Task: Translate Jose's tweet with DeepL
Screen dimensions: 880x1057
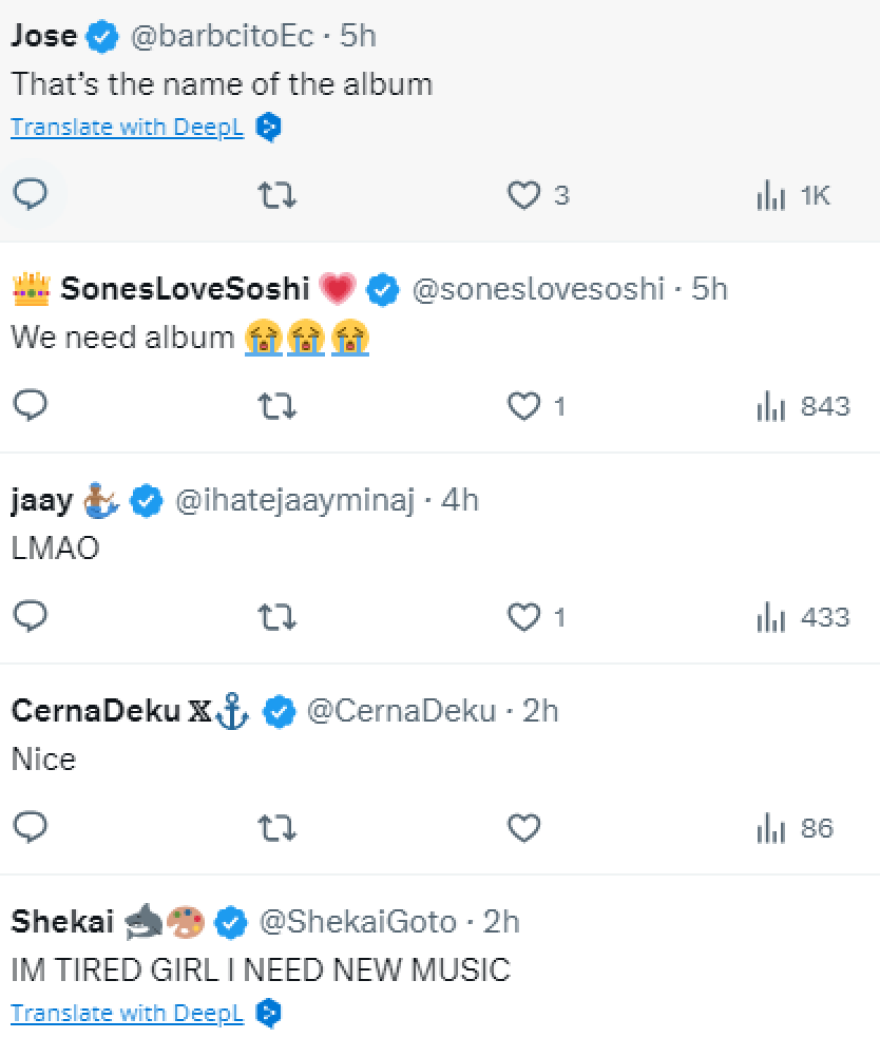Action: pyautogui.click(x=127, y=128)
